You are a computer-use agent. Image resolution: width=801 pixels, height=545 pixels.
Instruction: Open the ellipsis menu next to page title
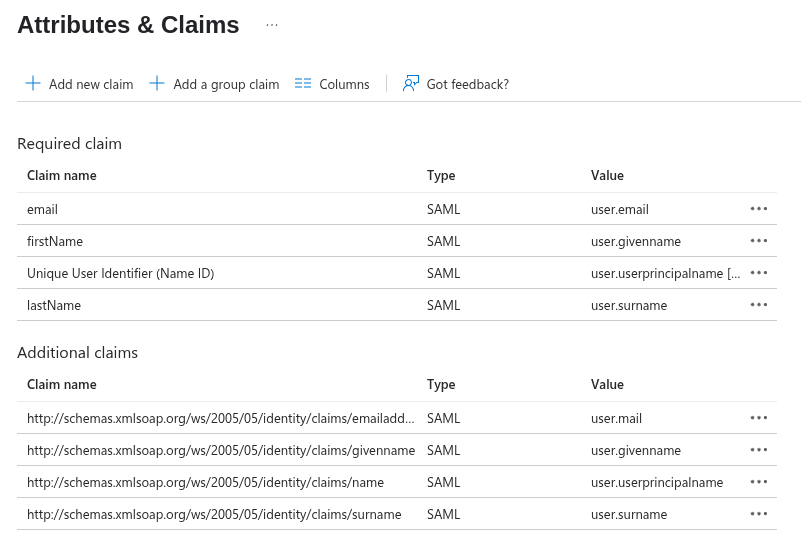point(272,25)
